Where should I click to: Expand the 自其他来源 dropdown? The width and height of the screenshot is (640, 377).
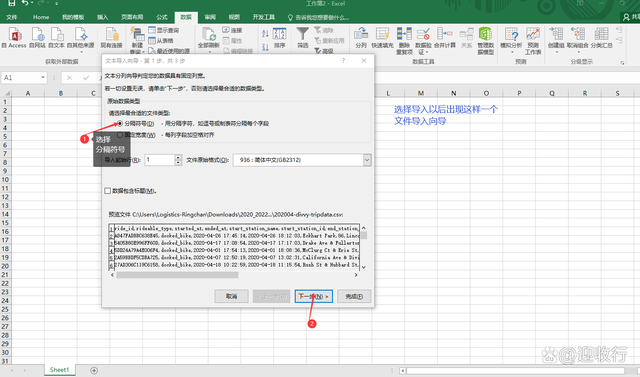click(81, 52)
